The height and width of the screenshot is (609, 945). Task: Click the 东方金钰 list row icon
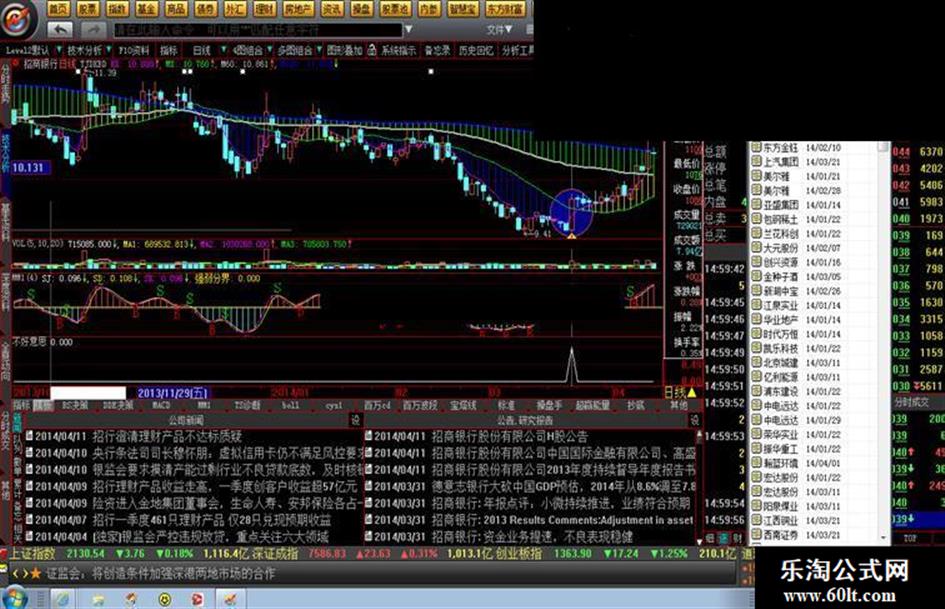(x=756, y=148)
